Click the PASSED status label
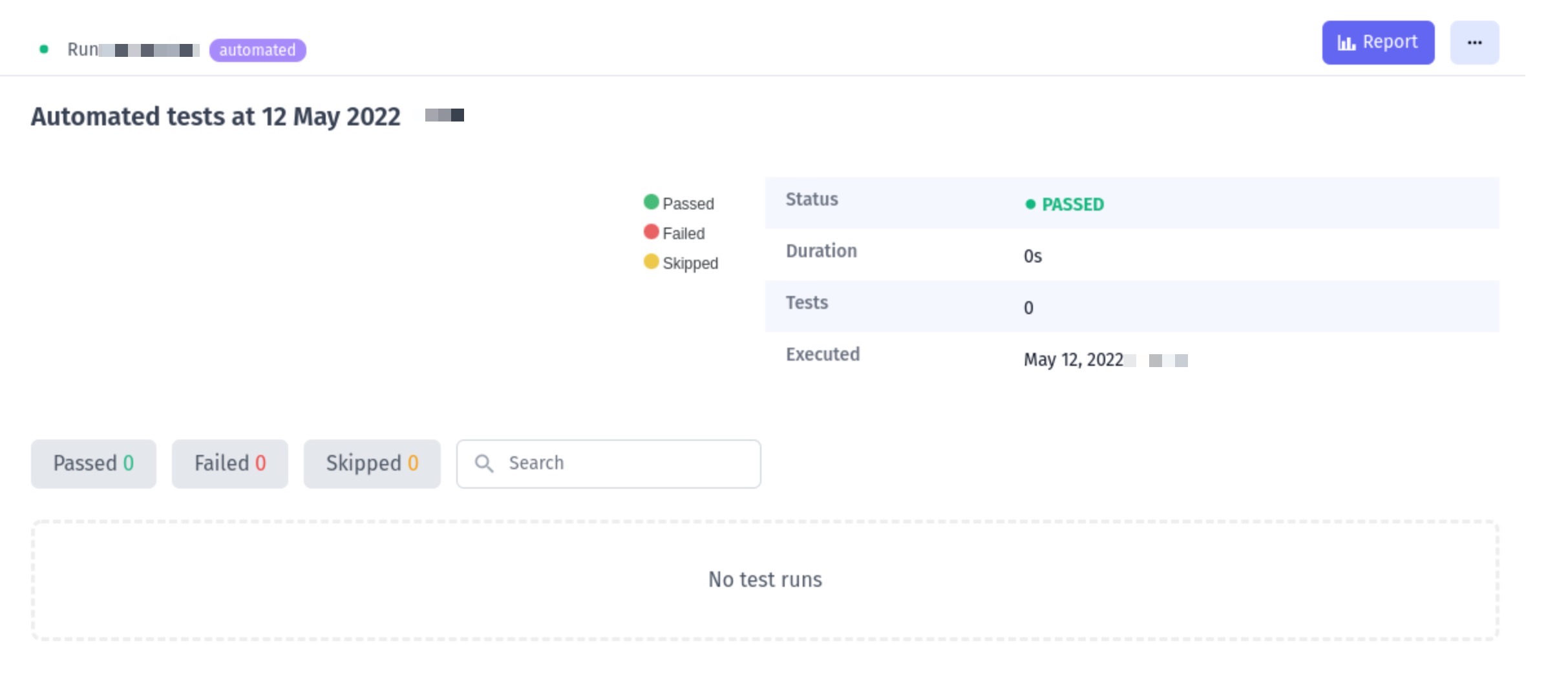Viewport: 1568px width, 698px height. coord(1072,204)
